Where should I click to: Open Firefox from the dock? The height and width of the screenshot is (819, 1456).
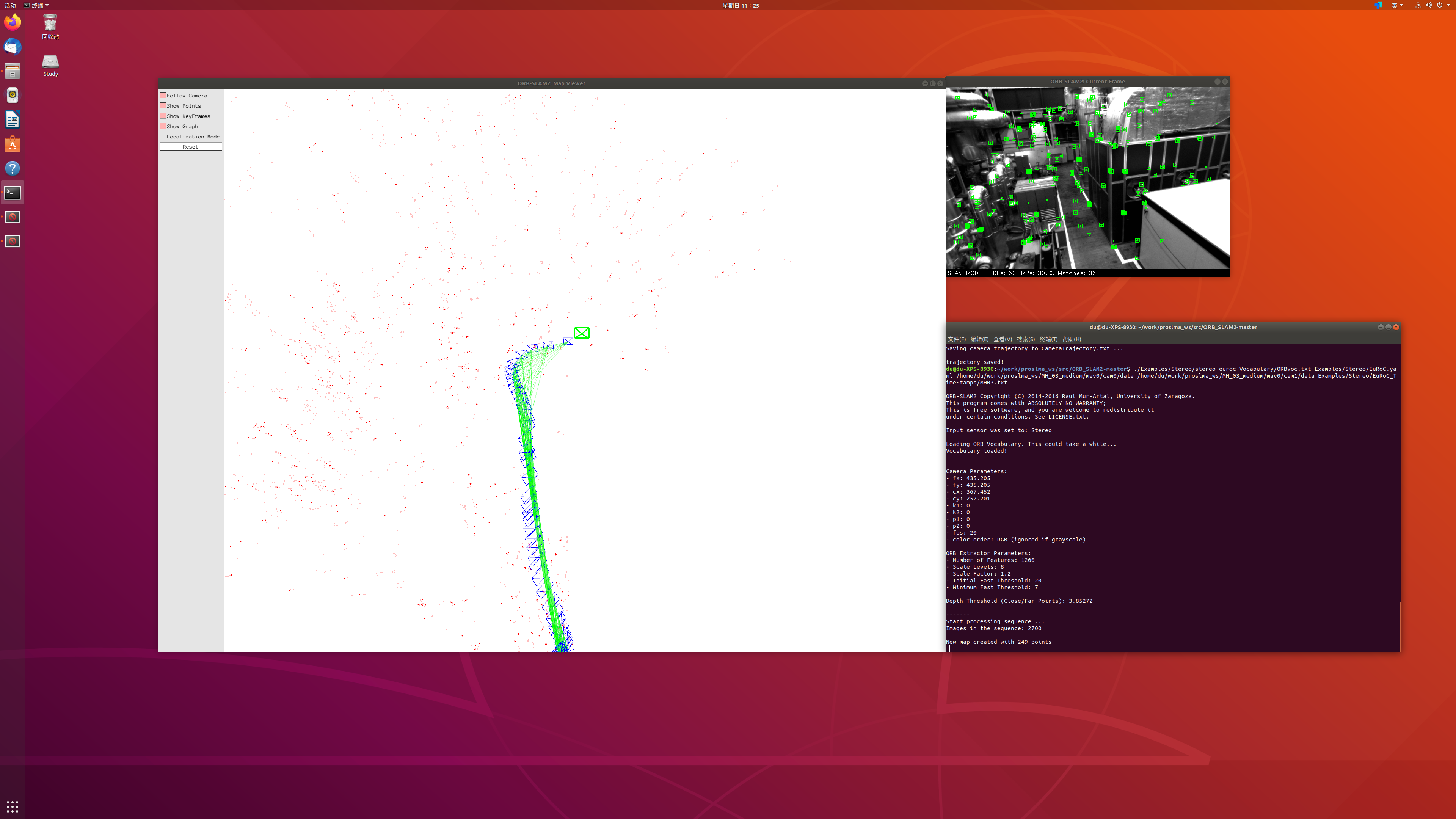[13, 22]
